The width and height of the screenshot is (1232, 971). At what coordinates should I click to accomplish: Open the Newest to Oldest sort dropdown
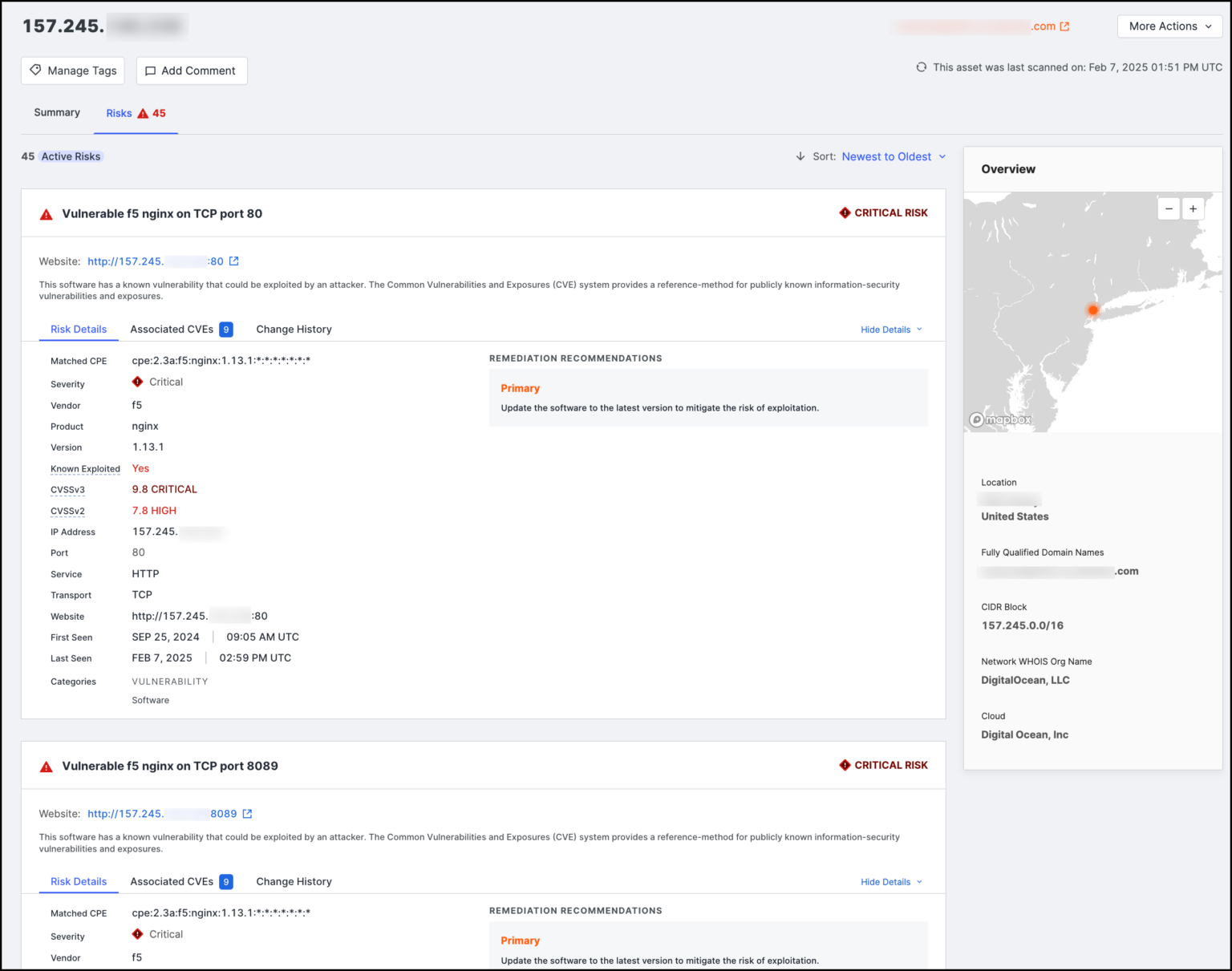point(893,156)
